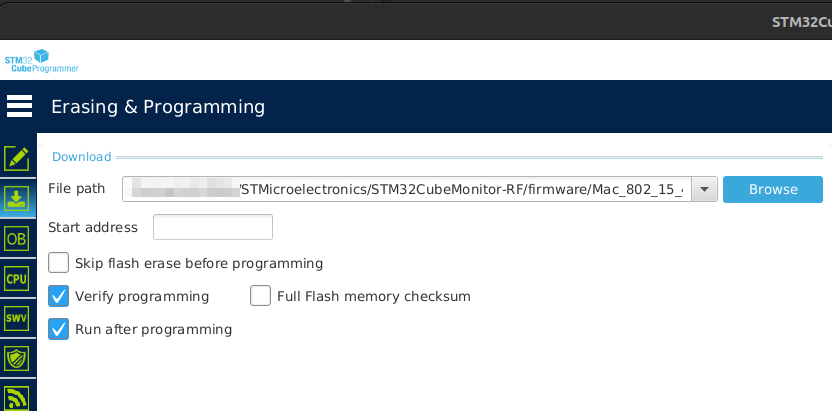Viewport: 832px width, 411px height.
Task: Click the Download section label
Action: tap(82, 157)
